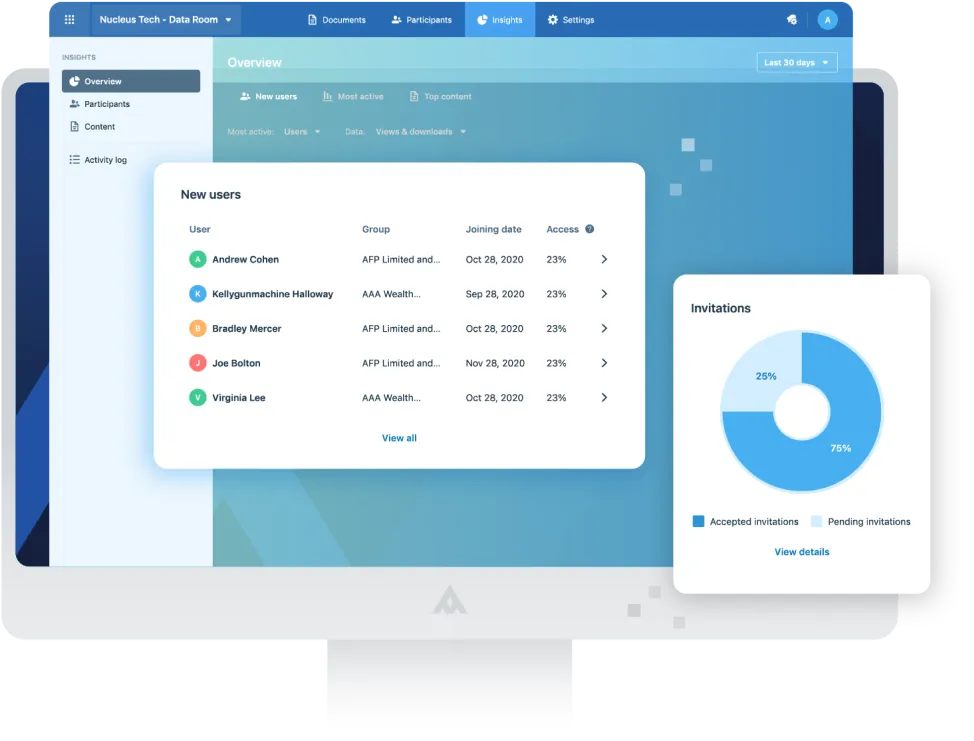Click the name Kellygunmachine Halloway
The image size is (974, 741).
[273, 294]
